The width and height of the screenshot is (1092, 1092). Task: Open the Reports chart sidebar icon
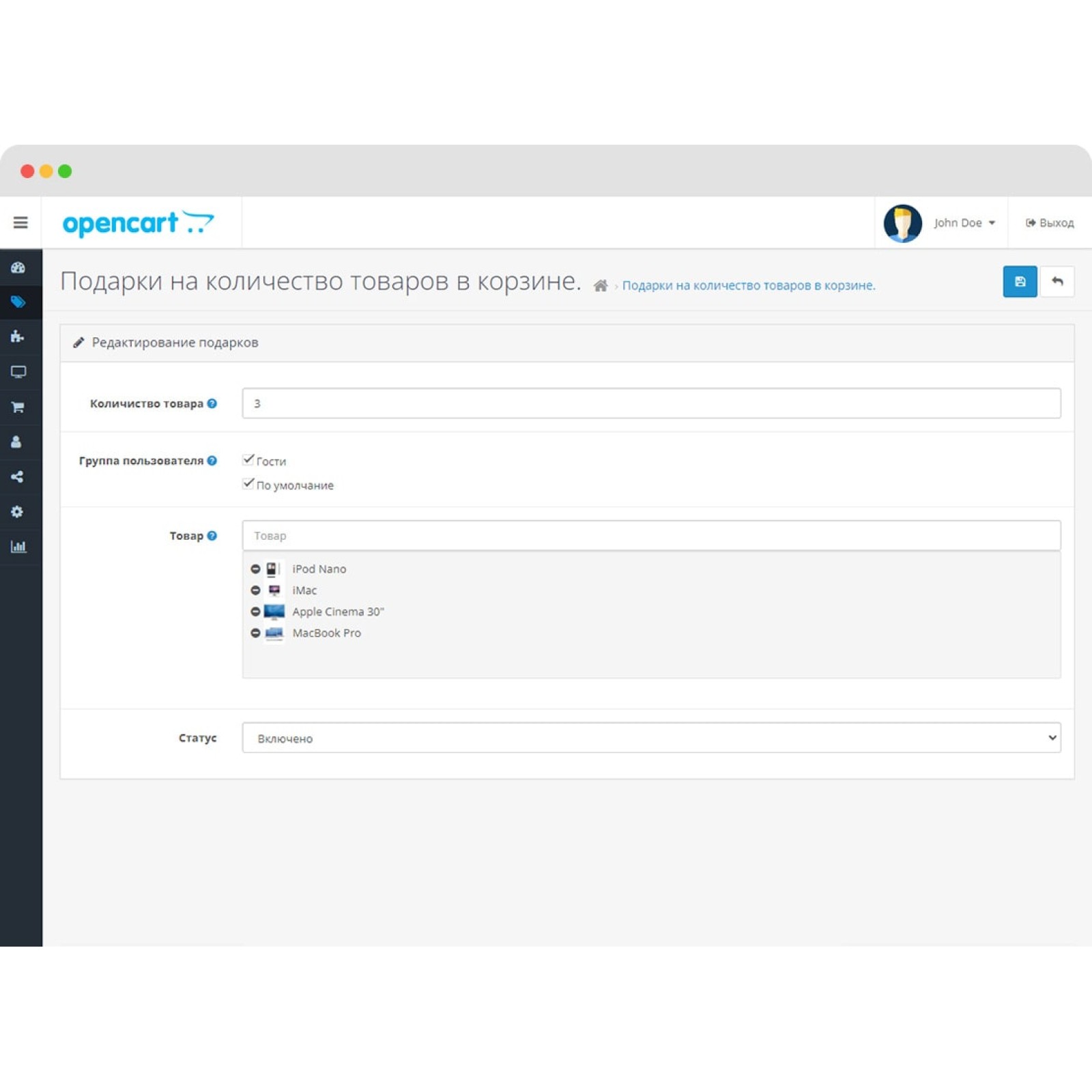tap(18, 546)
